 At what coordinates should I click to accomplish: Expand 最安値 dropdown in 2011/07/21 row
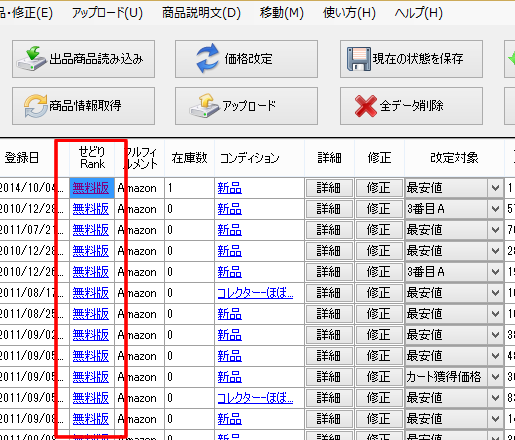495,230
